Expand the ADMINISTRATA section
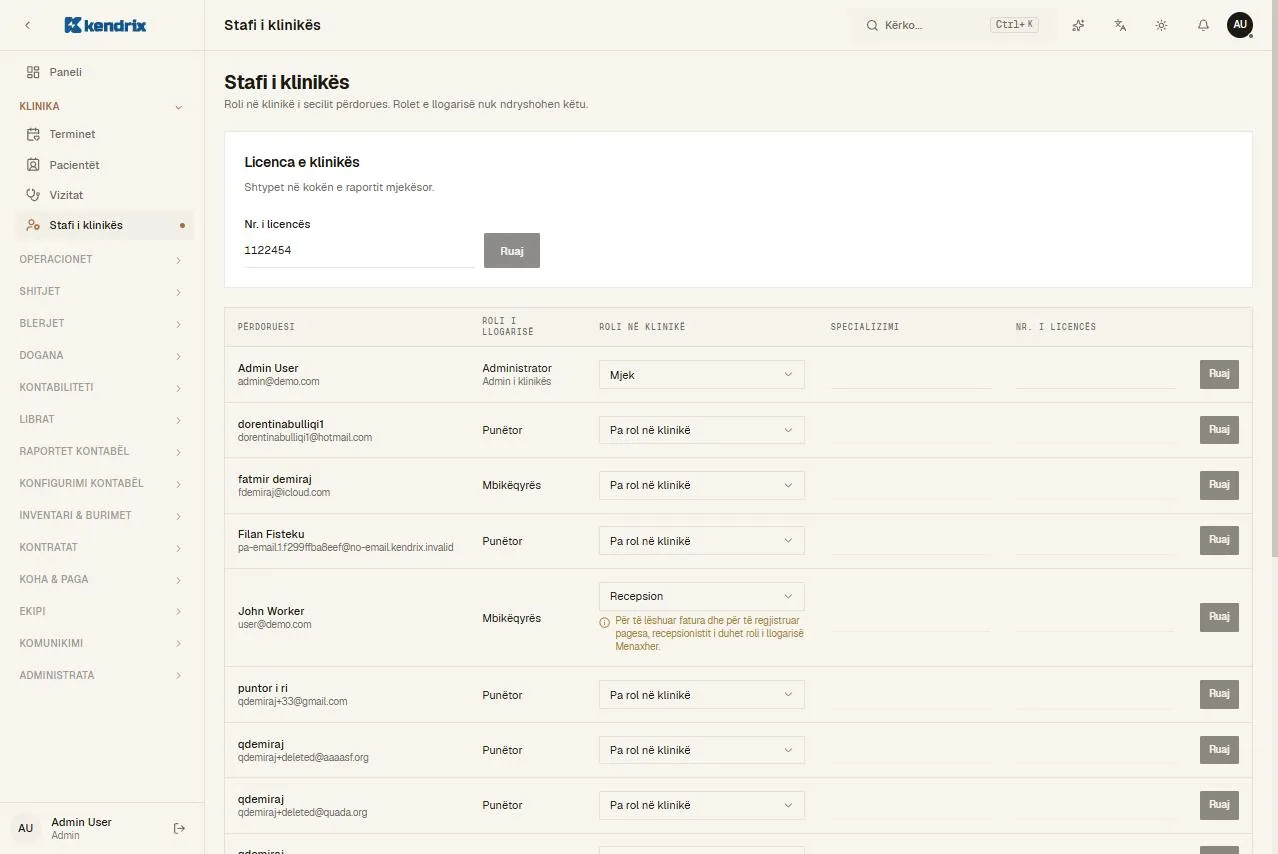The height and width of the screenshot is (854, 1278). (102, 676)
